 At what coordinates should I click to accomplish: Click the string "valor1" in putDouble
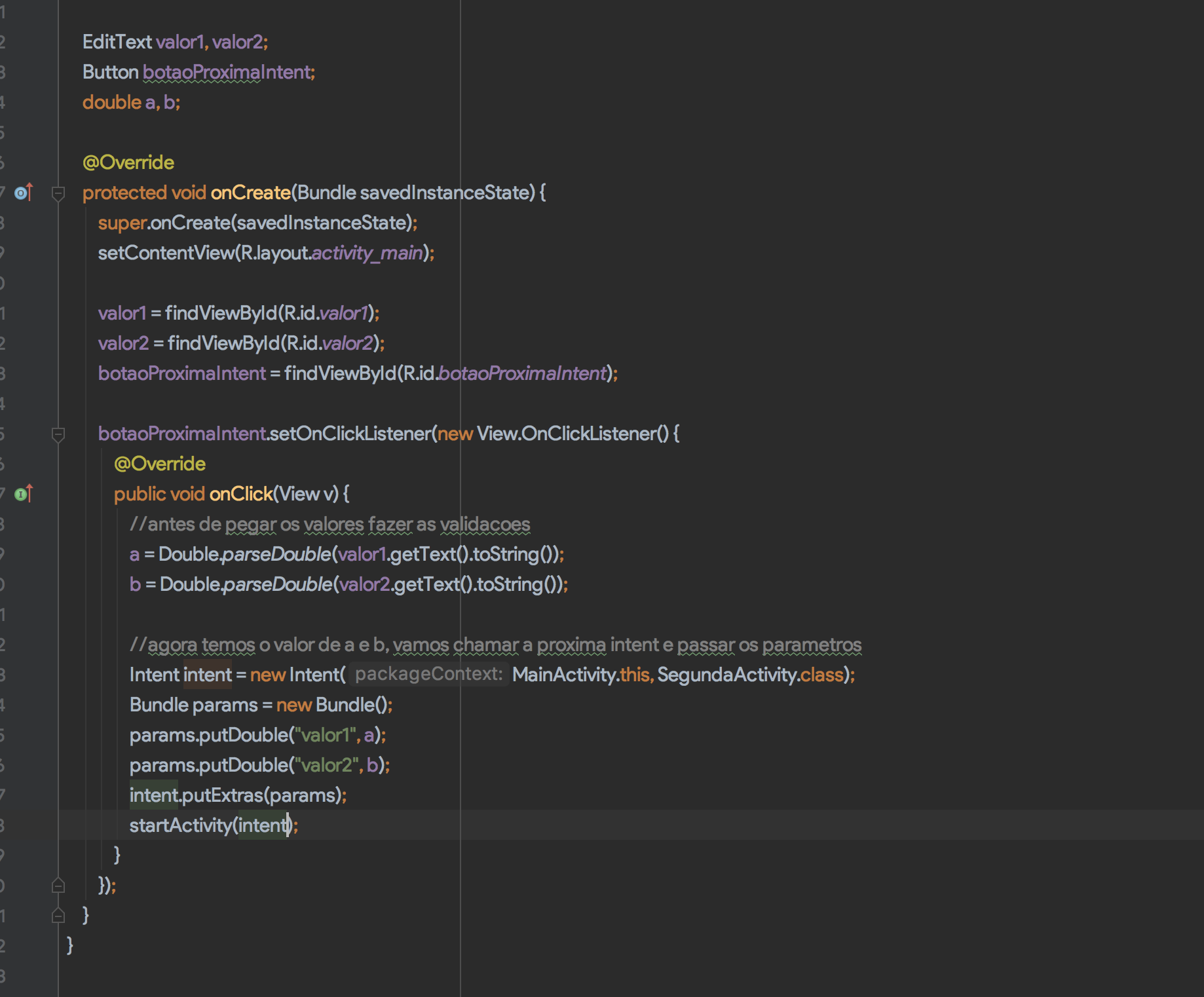pyautogui.click(x=325, y=735)
